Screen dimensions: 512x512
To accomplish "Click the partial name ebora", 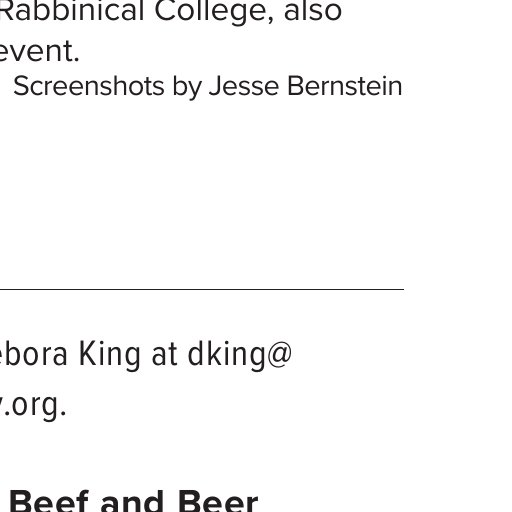I will click(33, 354).
